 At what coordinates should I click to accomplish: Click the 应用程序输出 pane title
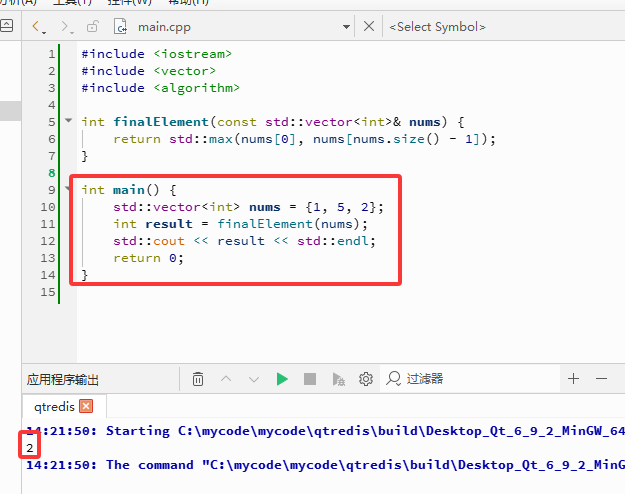tap(63, 379)
